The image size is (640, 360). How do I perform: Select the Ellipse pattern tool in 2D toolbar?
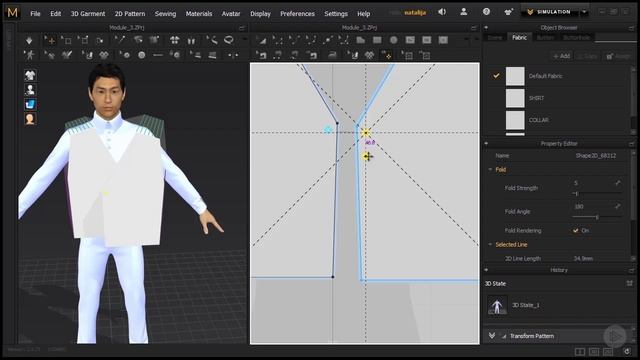point(393,40)
